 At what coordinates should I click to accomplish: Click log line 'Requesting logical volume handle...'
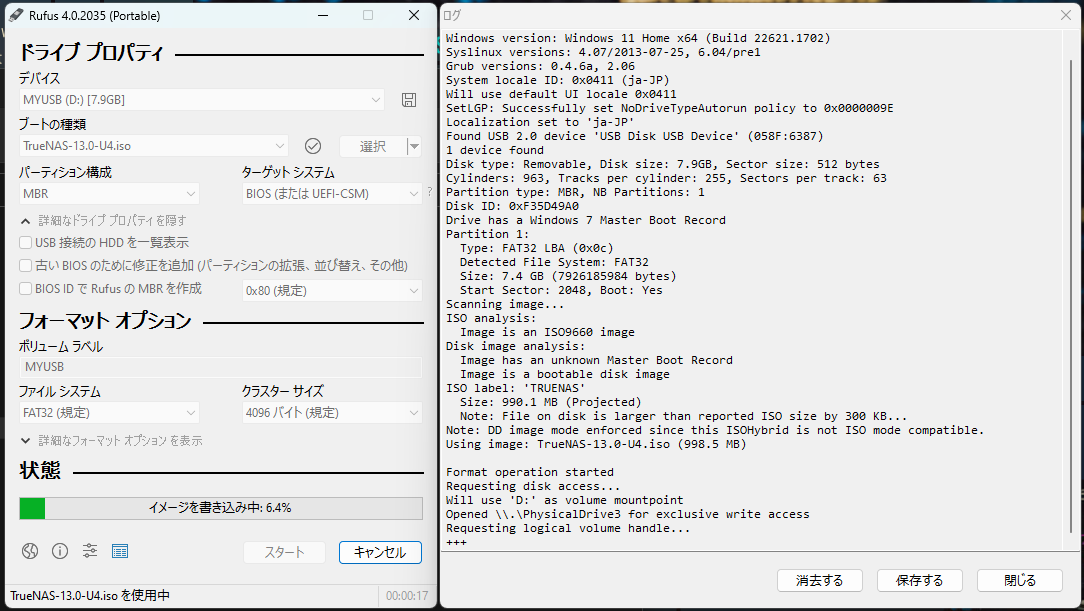coord(568,528)
